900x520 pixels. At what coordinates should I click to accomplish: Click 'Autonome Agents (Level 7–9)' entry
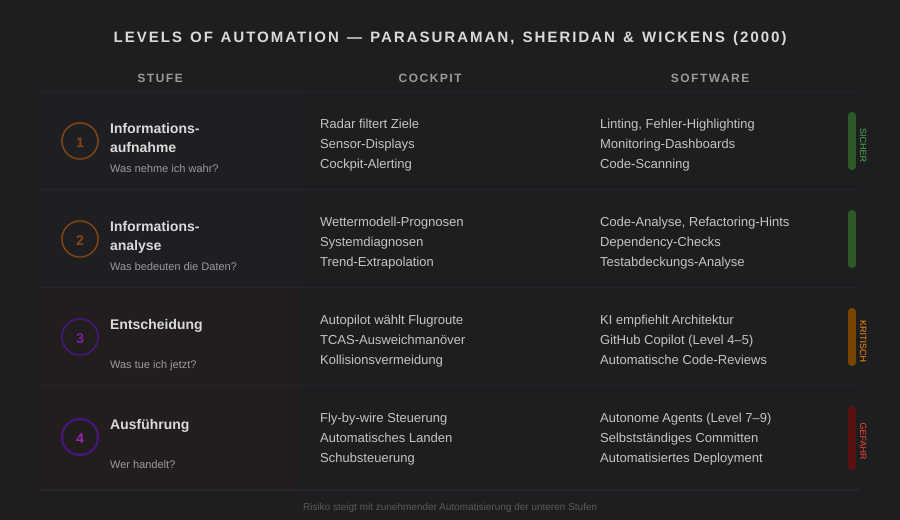685,418
